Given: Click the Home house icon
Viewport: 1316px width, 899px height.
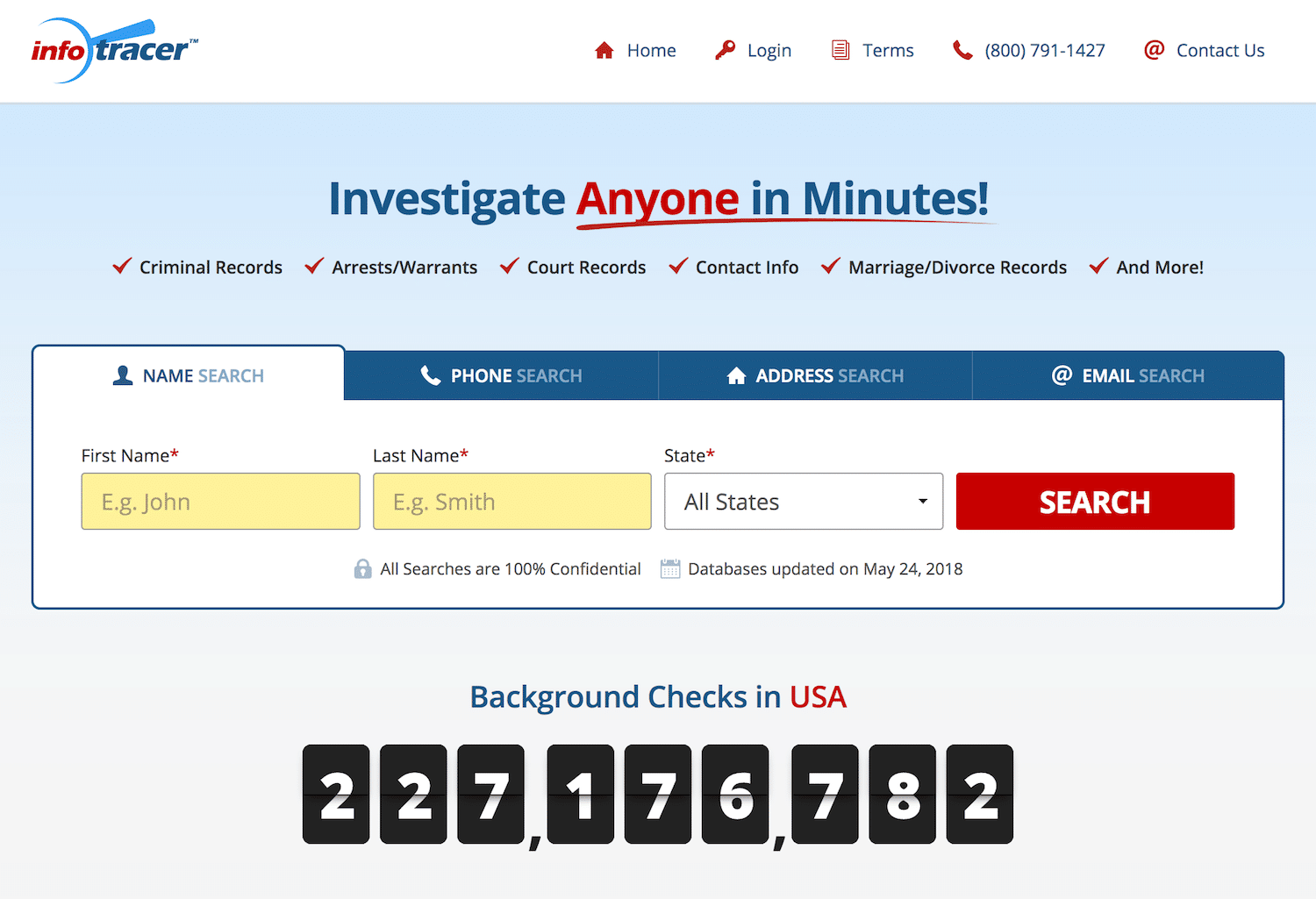Looking at the screenshot, I should coord(604,50).
